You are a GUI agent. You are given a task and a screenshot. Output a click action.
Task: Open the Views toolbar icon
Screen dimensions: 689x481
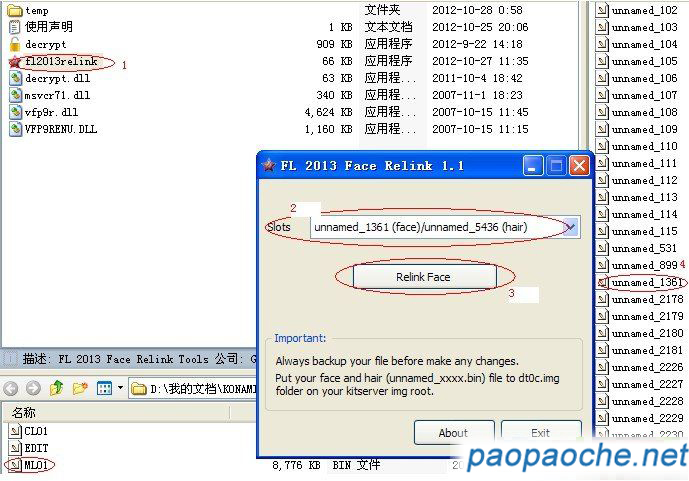105,388
